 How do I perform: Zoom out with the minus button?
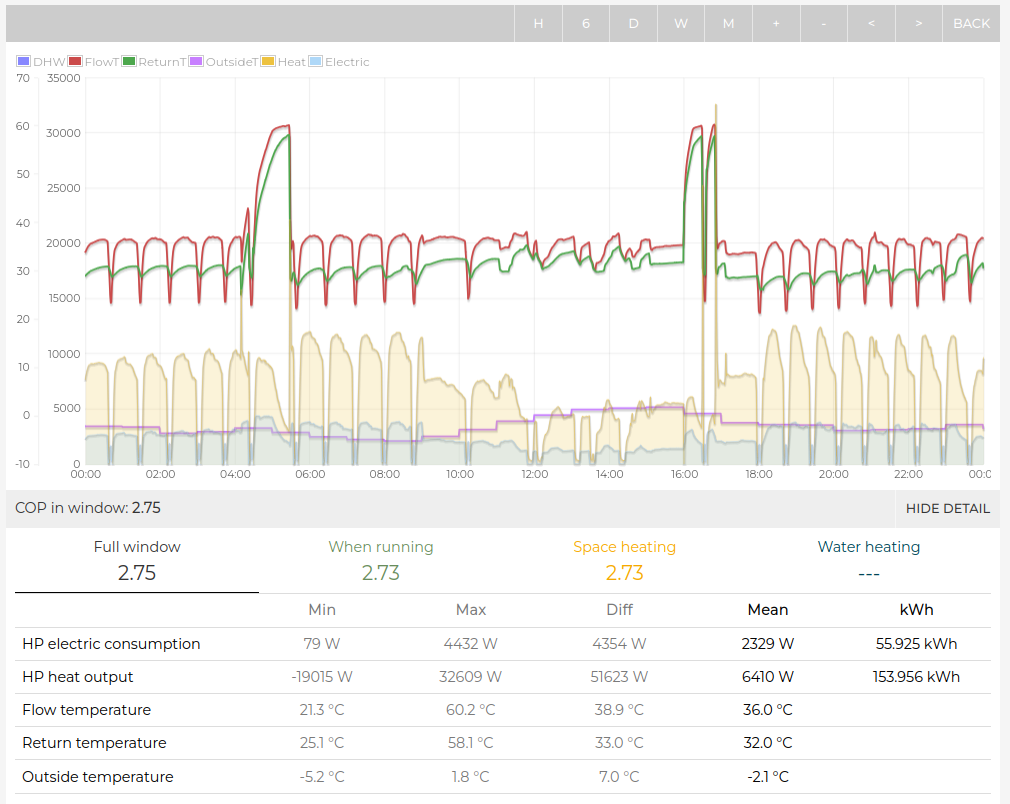[824, 23]
